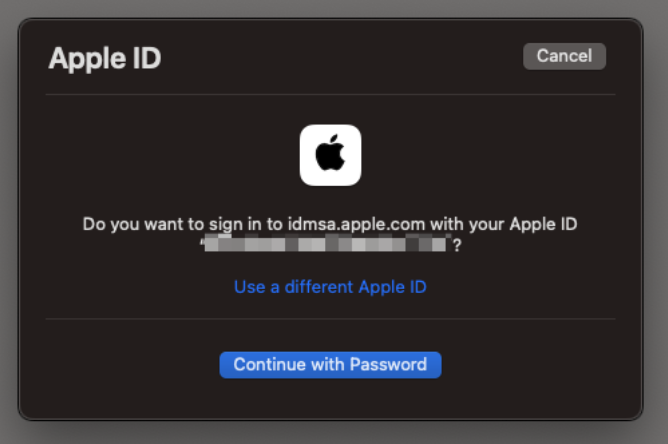Viewport: 668px width, 444px height.
Task: Click the idmsa.apple.com domain text
Action: [357, 224]
